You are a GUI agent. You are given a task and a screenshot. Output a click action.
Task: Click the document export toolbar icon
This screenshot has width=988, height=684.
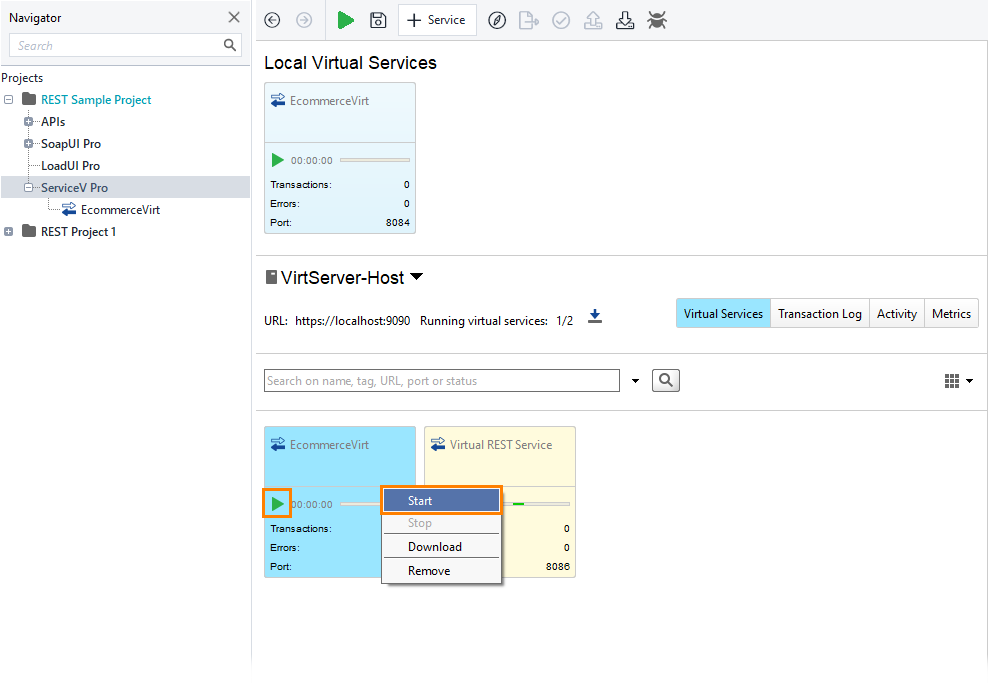529,21
